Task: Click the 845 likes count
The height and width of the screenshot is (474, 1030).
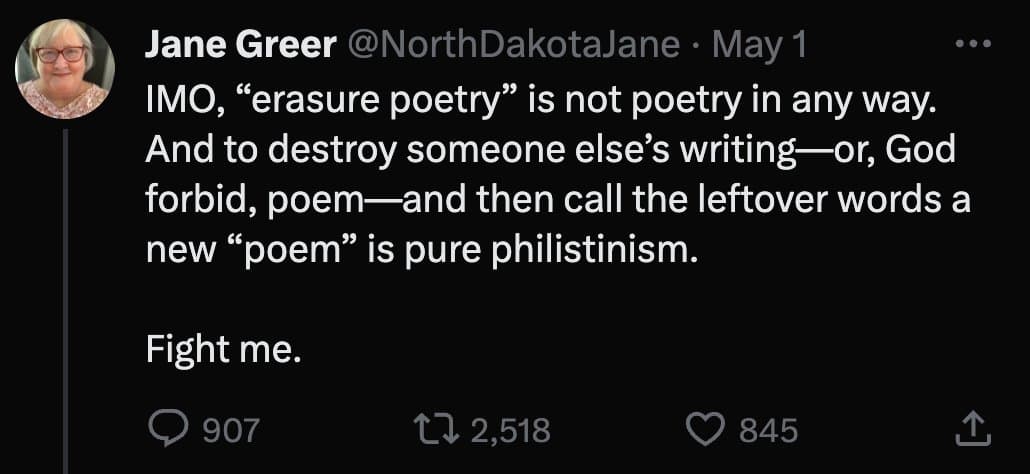Action: click(x=768, y=431)
